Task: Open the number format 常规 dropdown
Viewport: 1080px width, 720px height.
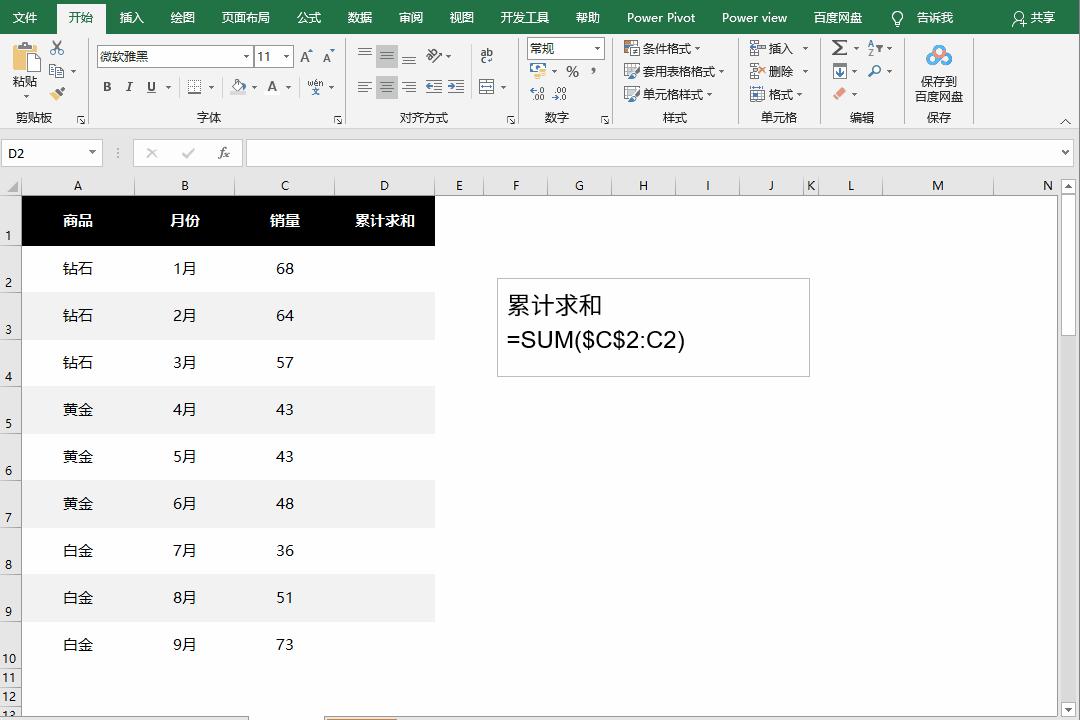Action: pos(597,48)
